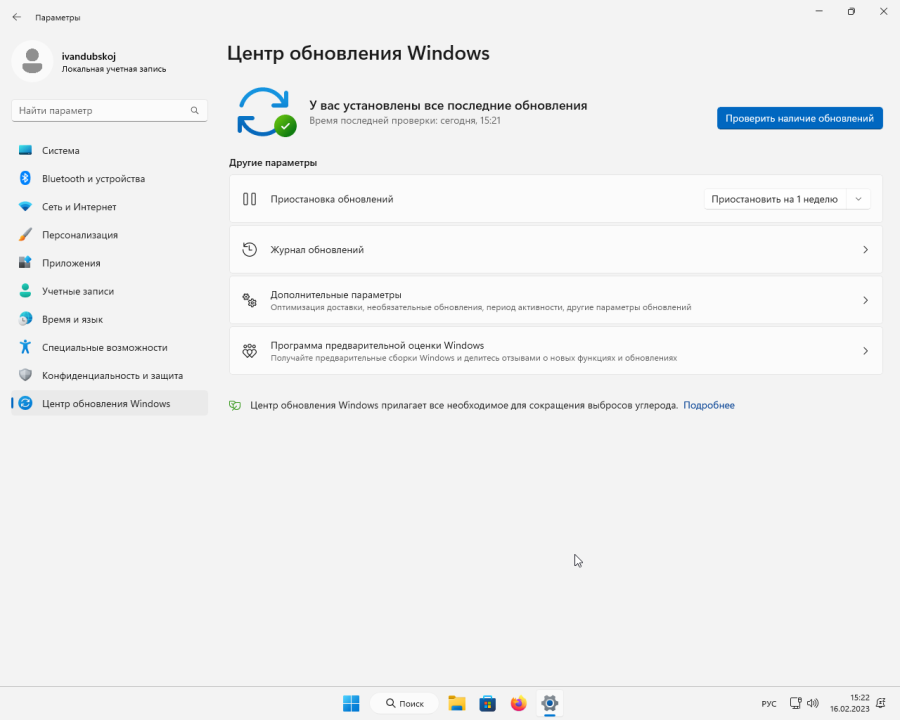This screenshot has height=720, width=900.
Task: Click the shield icon for Конфиденциальность
Action: [x=25, y=375]
